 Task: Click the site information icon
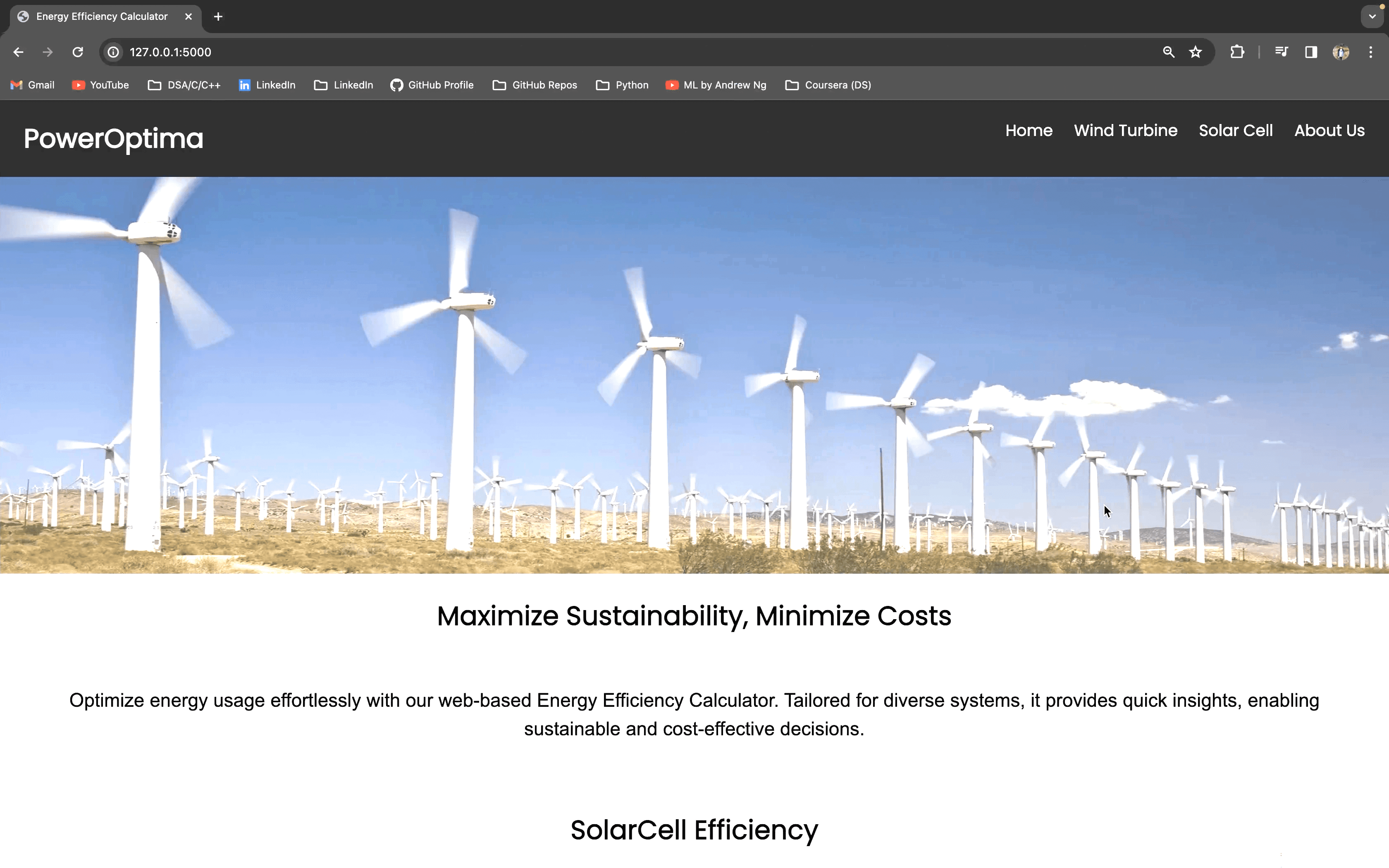pyautogui.click(x=114, y=52)
